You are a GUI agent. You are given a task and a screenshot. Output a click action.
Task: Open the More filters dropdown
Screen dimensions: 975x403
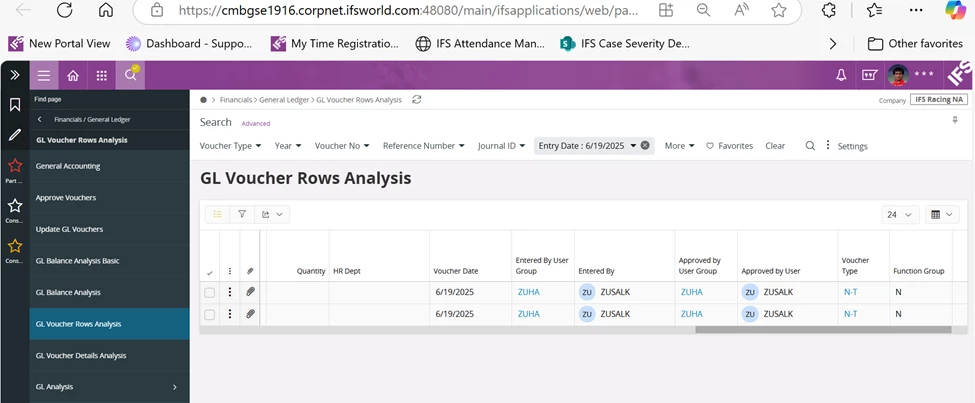(680, 146)
